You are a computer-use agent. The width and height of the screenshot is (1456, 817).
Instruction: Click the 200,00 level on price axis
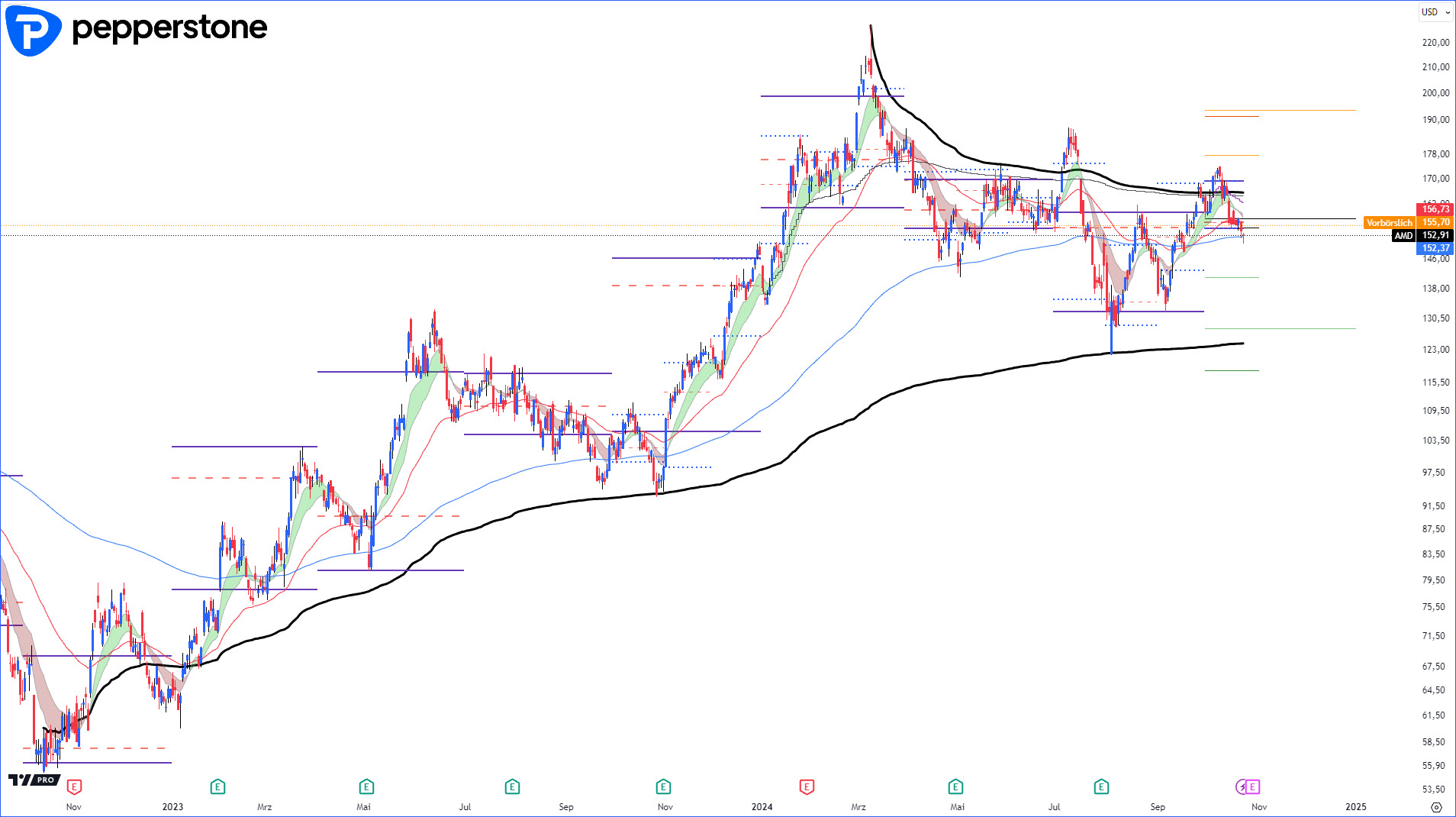(x=1435, y=93)
